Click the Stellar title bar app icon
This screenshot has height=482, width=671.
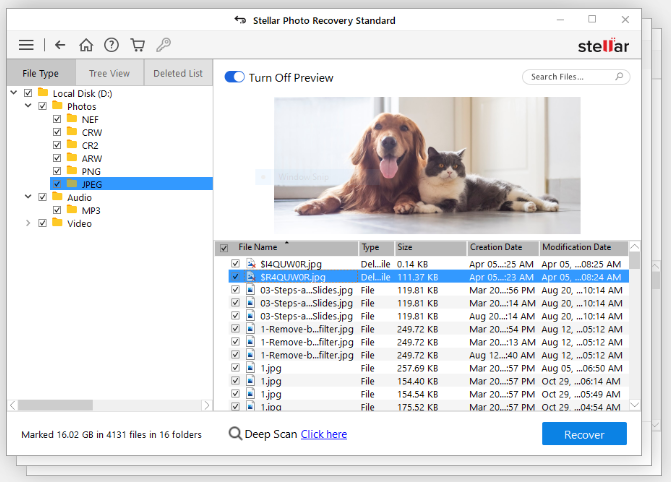240,20
